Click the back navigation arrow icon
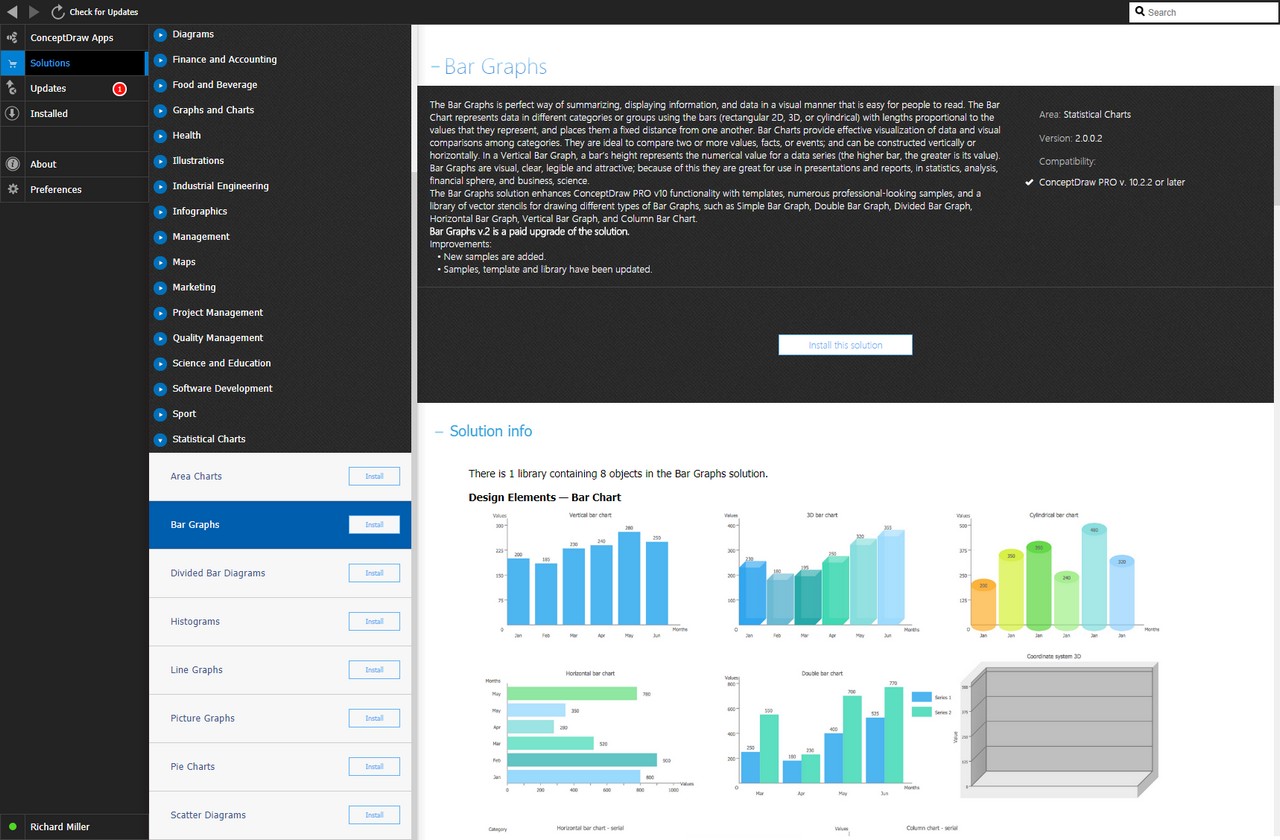The image size is (1280, 840). pos(12,12)
